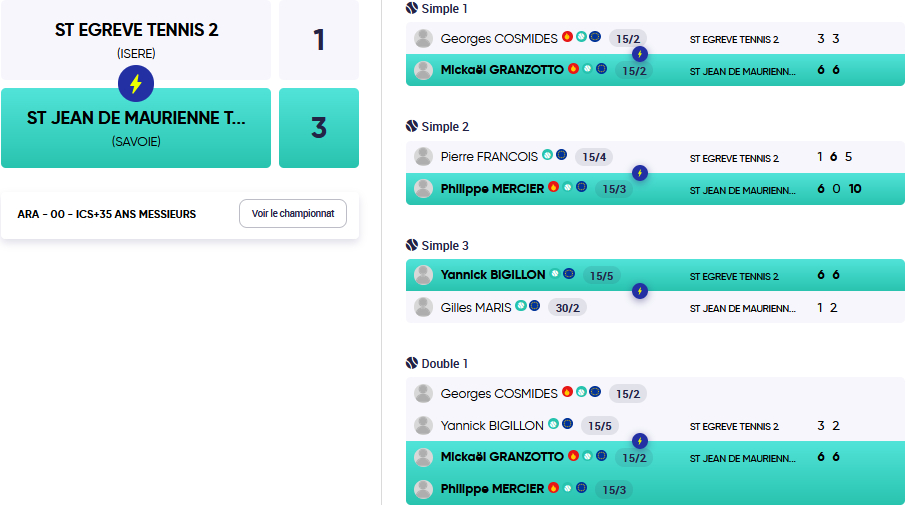Viewport: 906px width, 505px height.
Task: Open Mickaël GRANZOTTO's profile in Simple 1
Action: pos(502,70)
